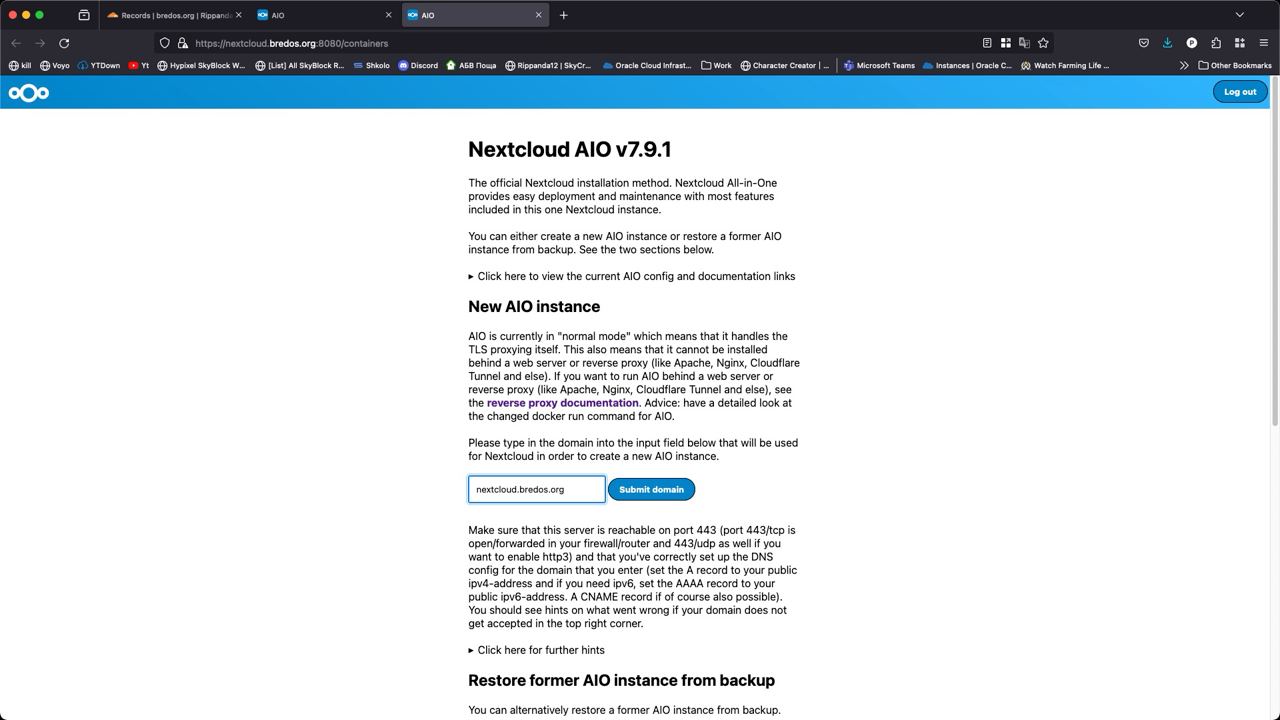
Task: Open the downloads panel
Action: [x=1167, y=43]
